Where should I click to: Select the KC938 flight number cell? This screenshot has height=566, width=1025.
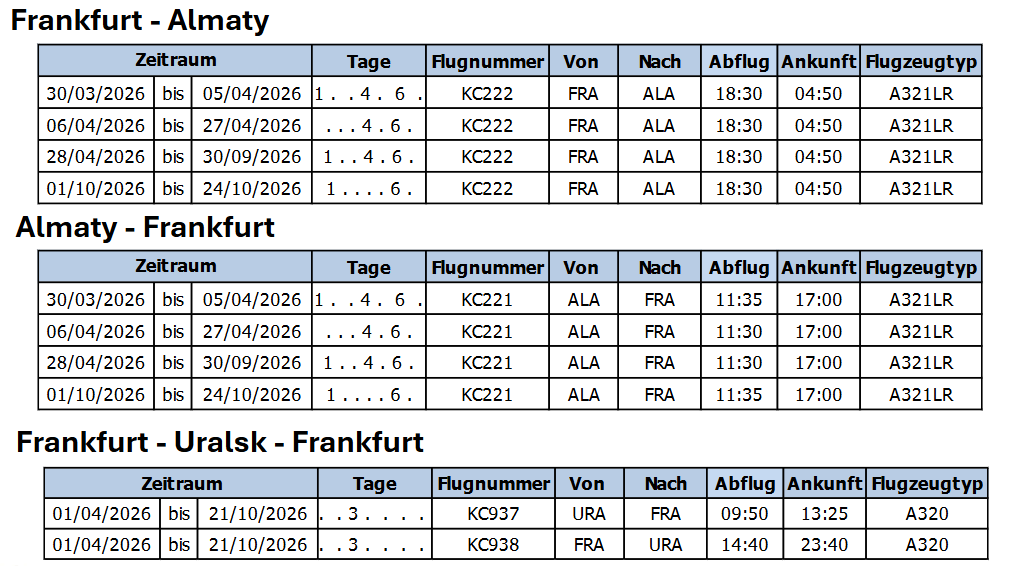tap(494, 545)
